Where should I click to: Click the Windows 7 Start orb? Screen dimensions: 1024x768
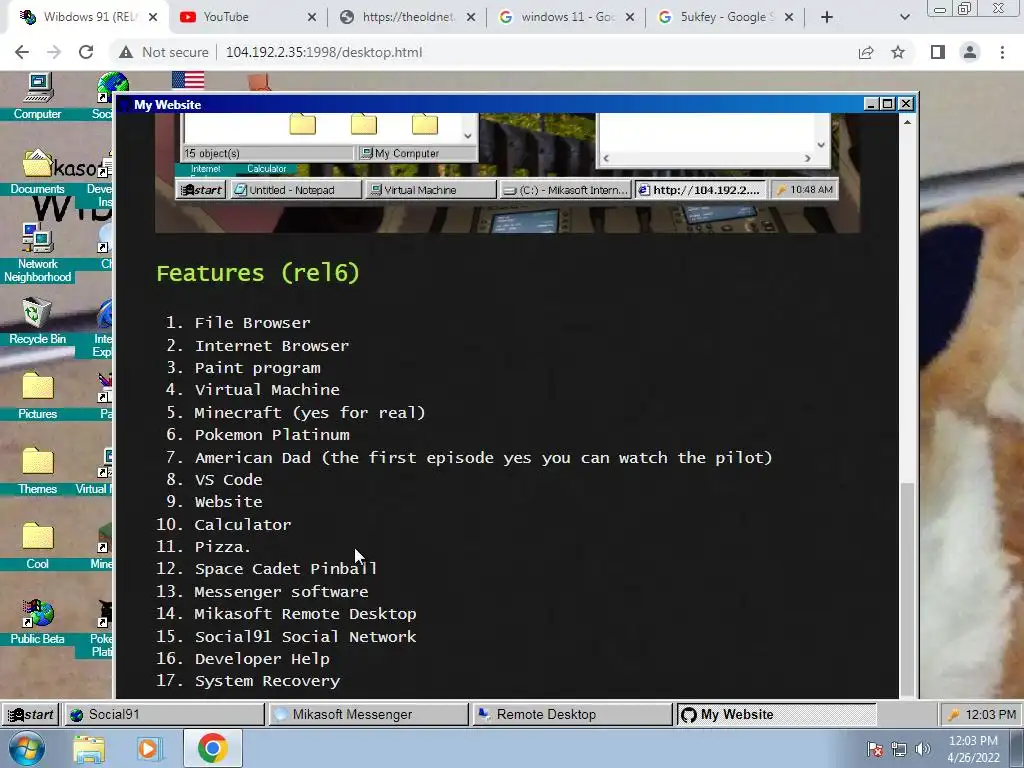pos(27,749)
